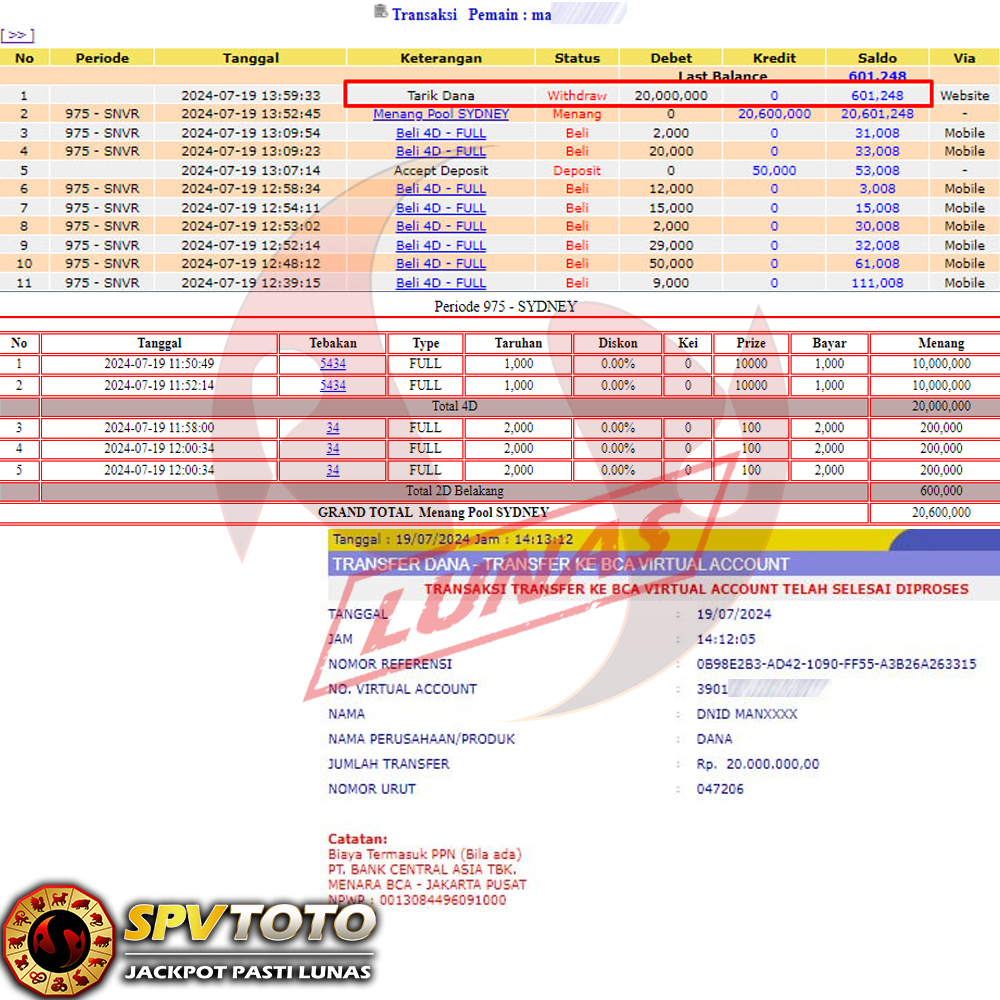Click Tebakan number 34 at 11:58:00
This screenshot has width=1000, height=1000.
(x=333, y=428)
